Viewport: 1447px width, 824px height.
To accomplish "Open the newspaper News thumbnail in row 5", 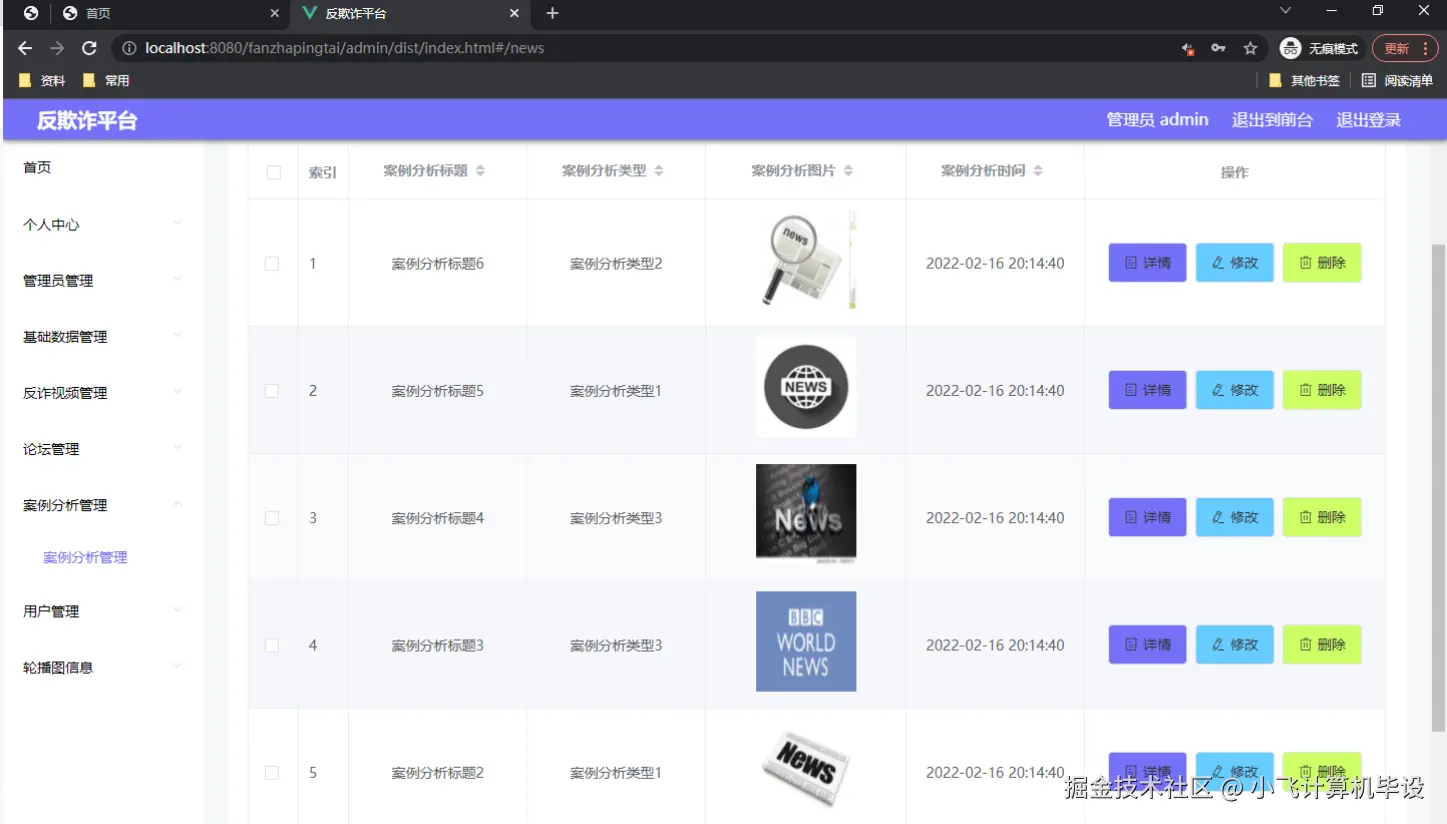I will [806, 768].
